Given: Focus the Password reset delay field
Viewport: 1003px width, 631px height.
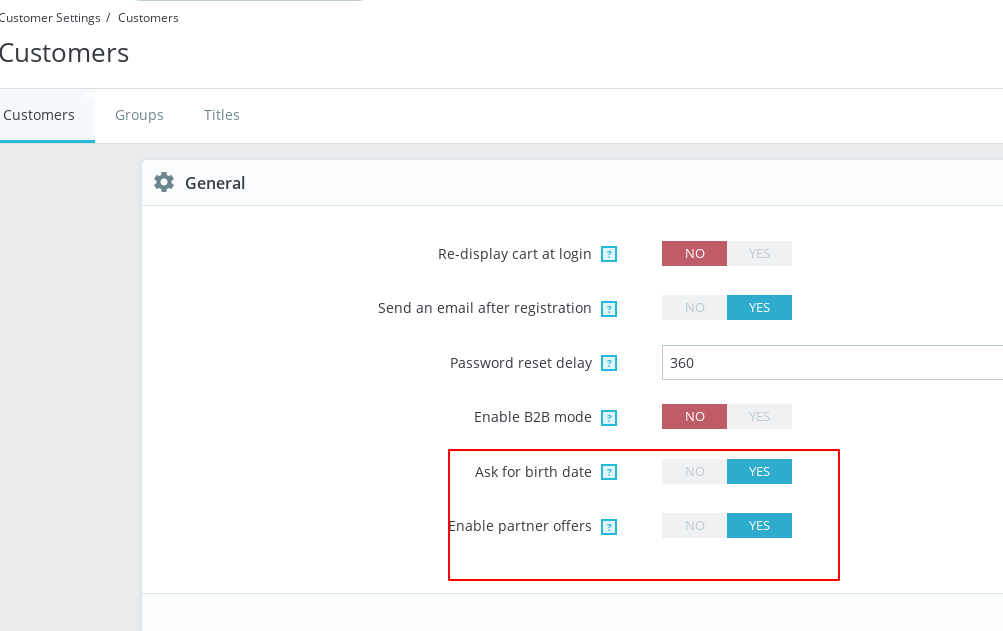Looking at the screenshot, I should click(832, 363).
